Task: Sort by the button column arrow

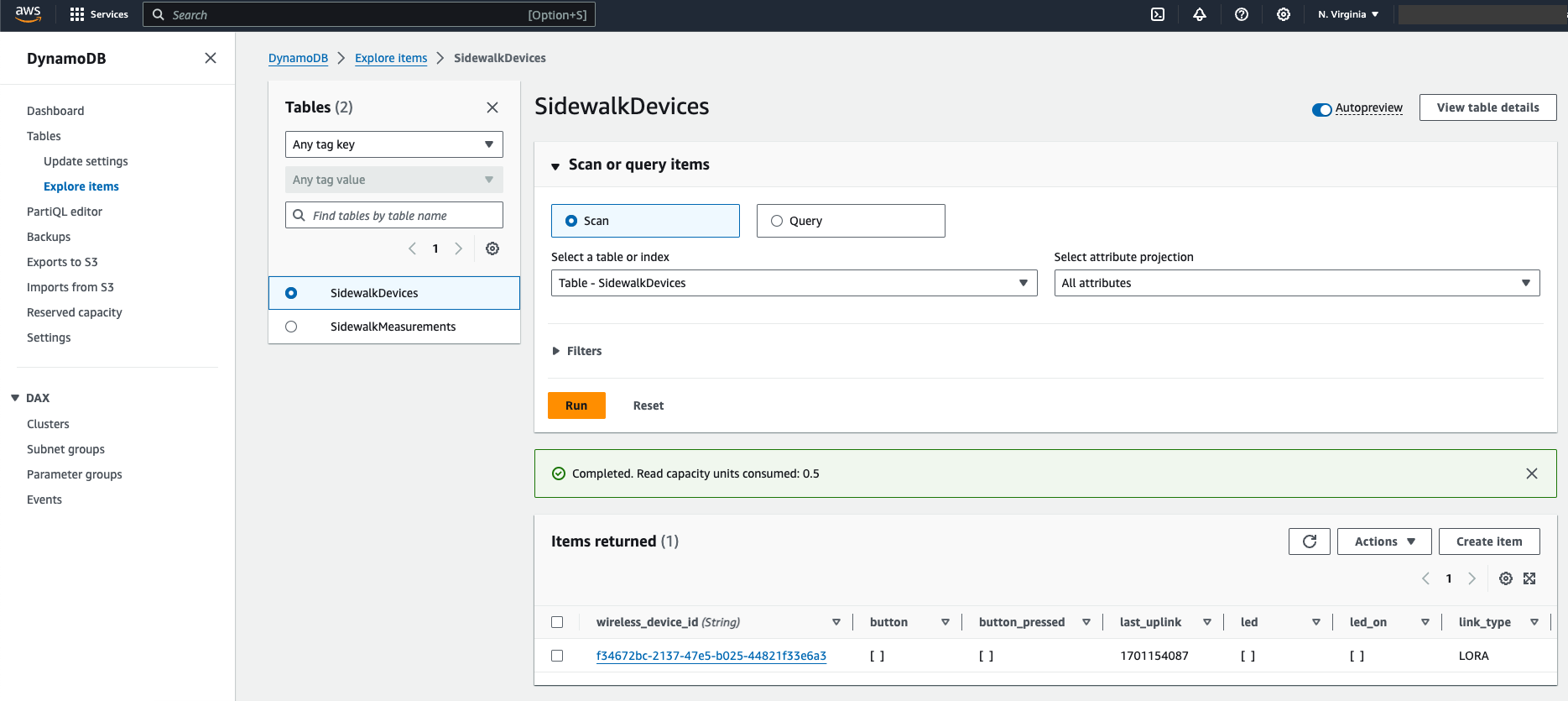Action: [x=945, y=622]
